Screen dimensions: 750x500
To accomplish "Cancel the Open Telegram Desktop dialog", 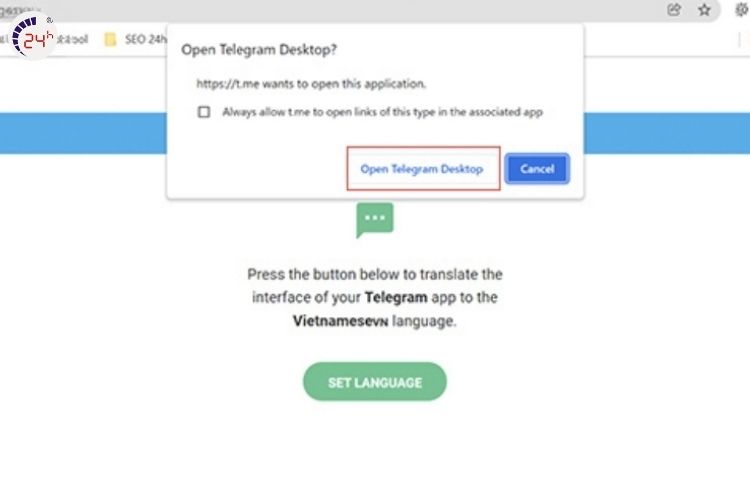I will tap(537, 169).
